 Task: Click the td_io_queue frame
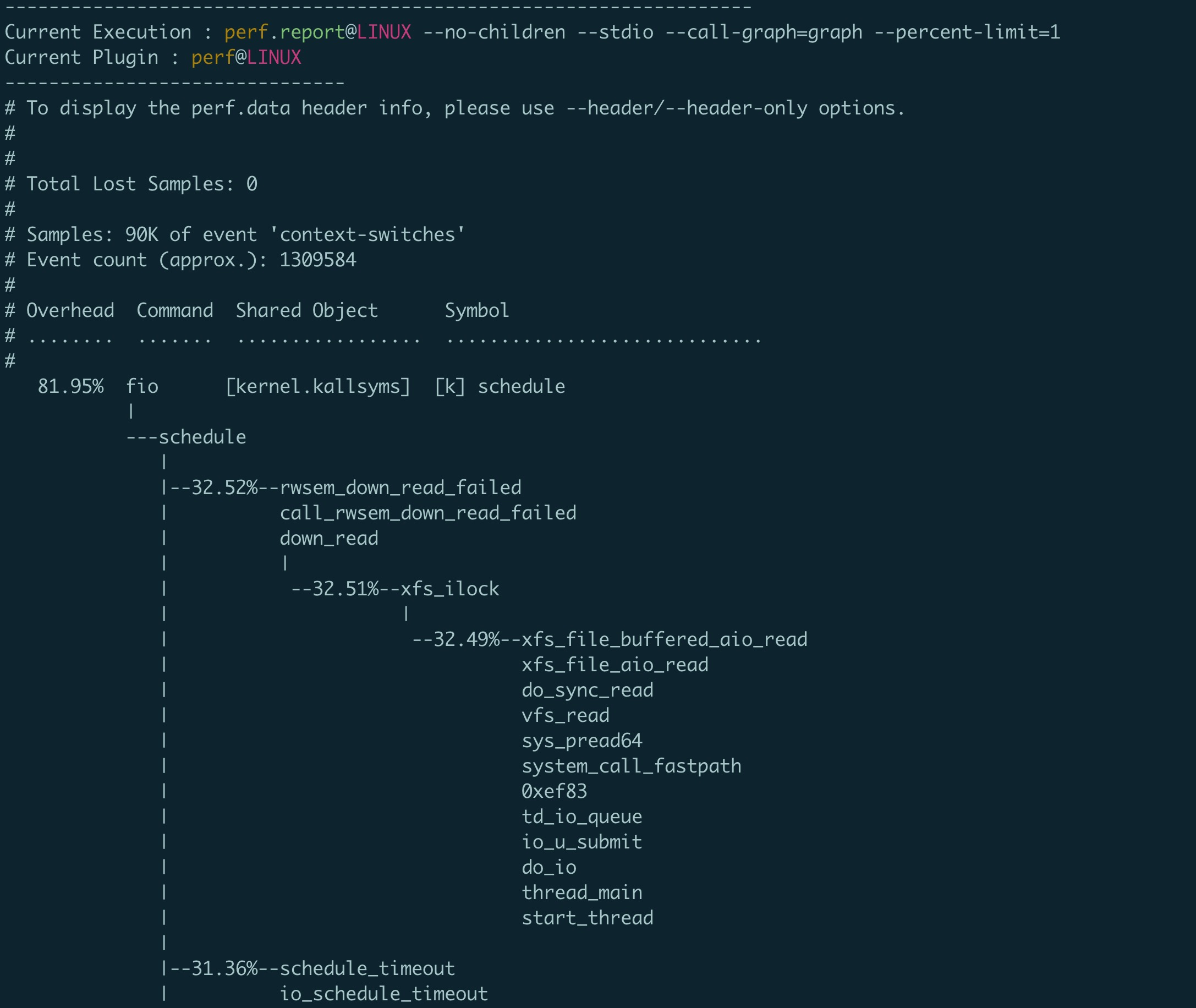pyautogui.click(x=581, y=817)
